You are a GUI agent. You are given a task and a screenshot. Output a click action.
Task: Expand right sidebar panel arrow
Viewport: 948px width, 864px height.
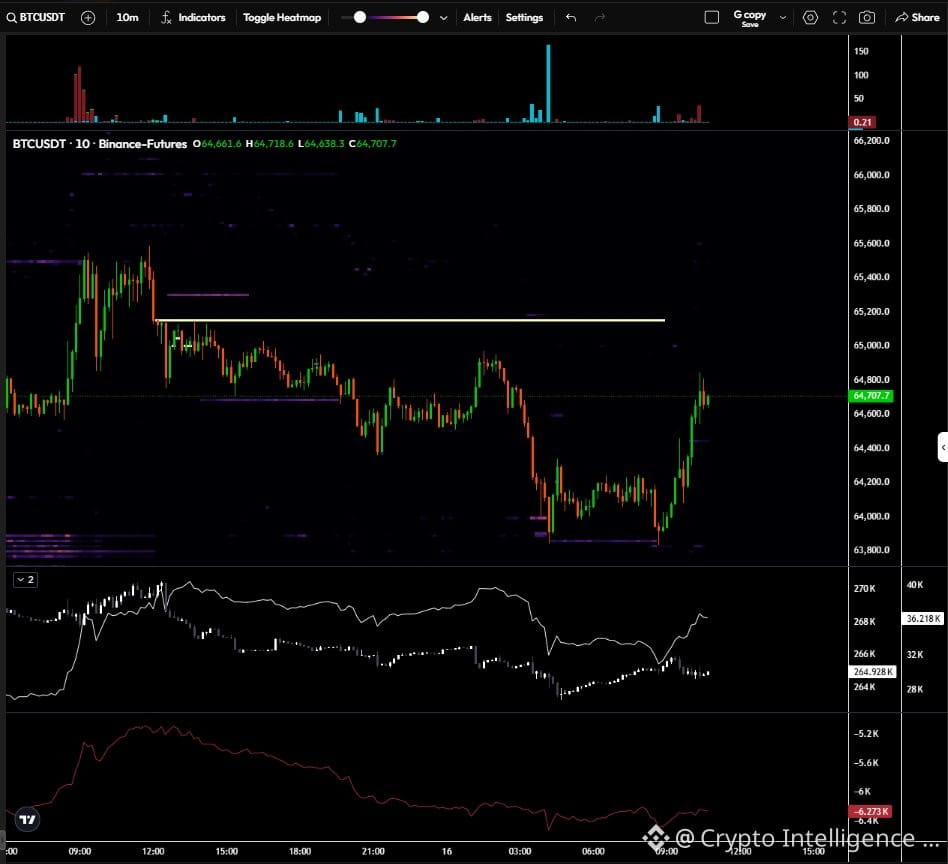(x=943, y=447)
